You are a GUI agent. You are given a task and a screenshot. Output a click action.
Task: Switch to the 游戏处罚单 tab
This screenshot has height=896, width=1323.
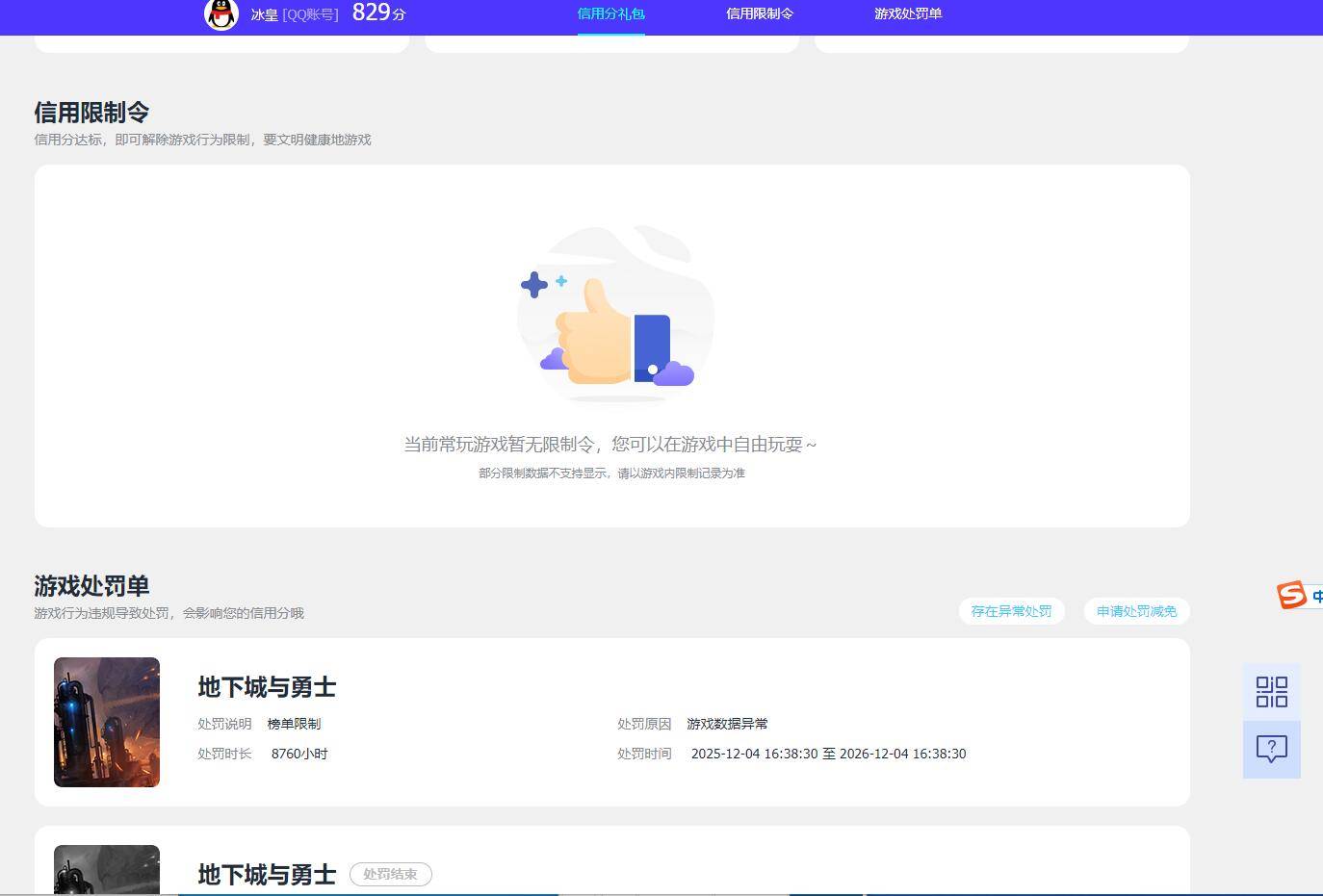[907, 15]
